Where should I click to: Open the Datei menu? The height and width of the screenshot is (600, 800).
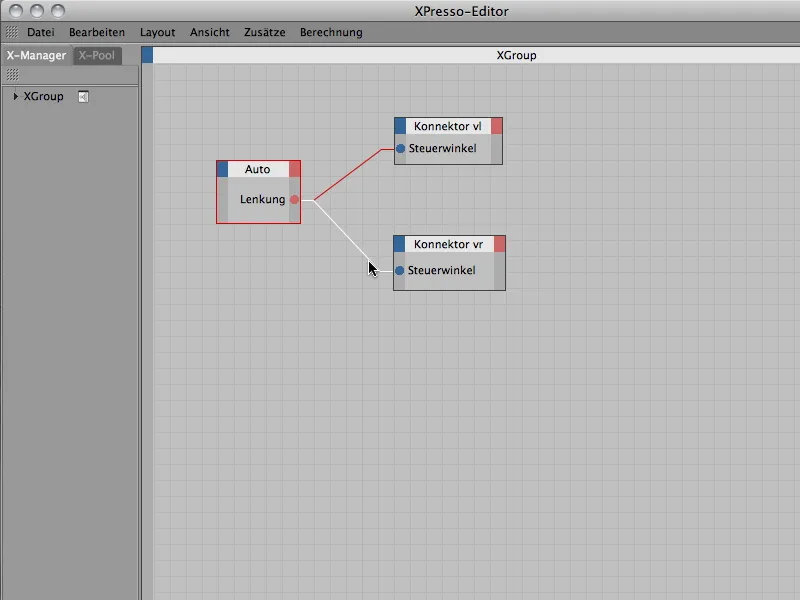pos(40,32)
